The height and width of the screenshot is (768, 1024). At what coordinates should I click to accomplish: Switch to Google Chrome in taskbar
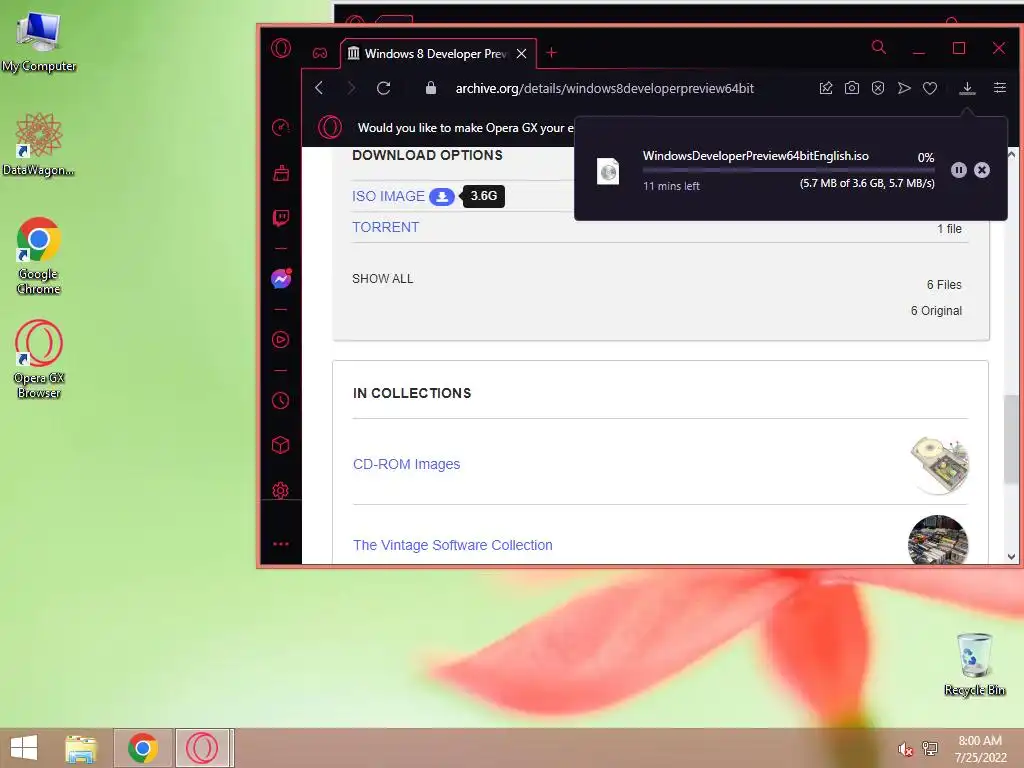pos(143,748)
